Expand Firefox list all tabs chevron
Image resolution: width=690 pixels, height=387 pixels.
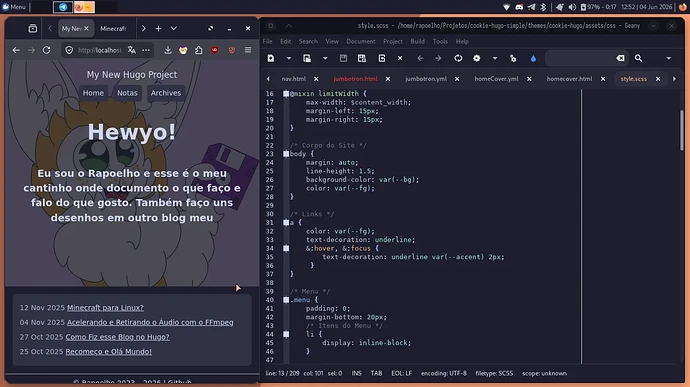[174, 29]
